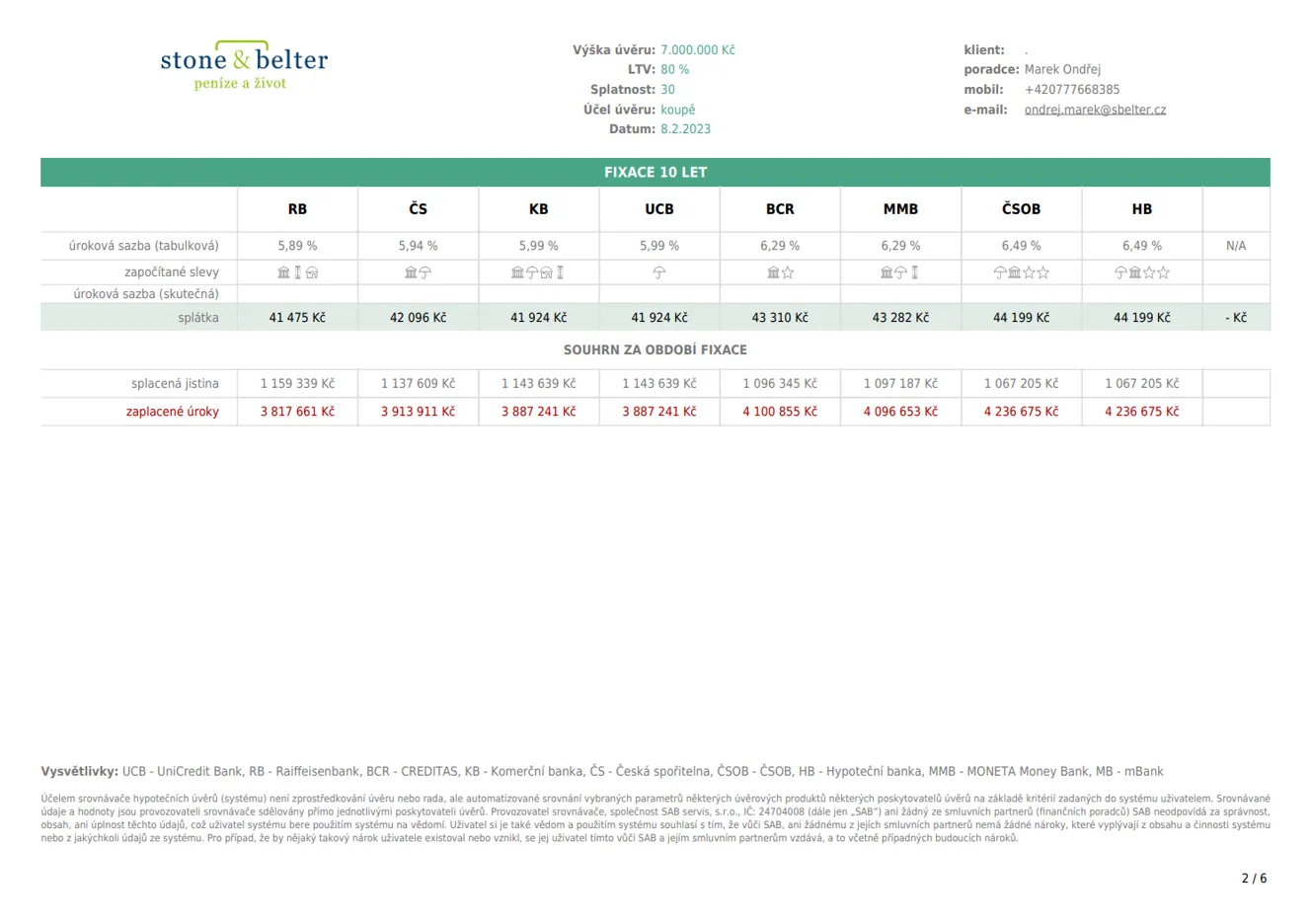Viewport: 1310px width, 924px height.
Task: Click the star icon under BCR
Action: [x=788, y=272]
